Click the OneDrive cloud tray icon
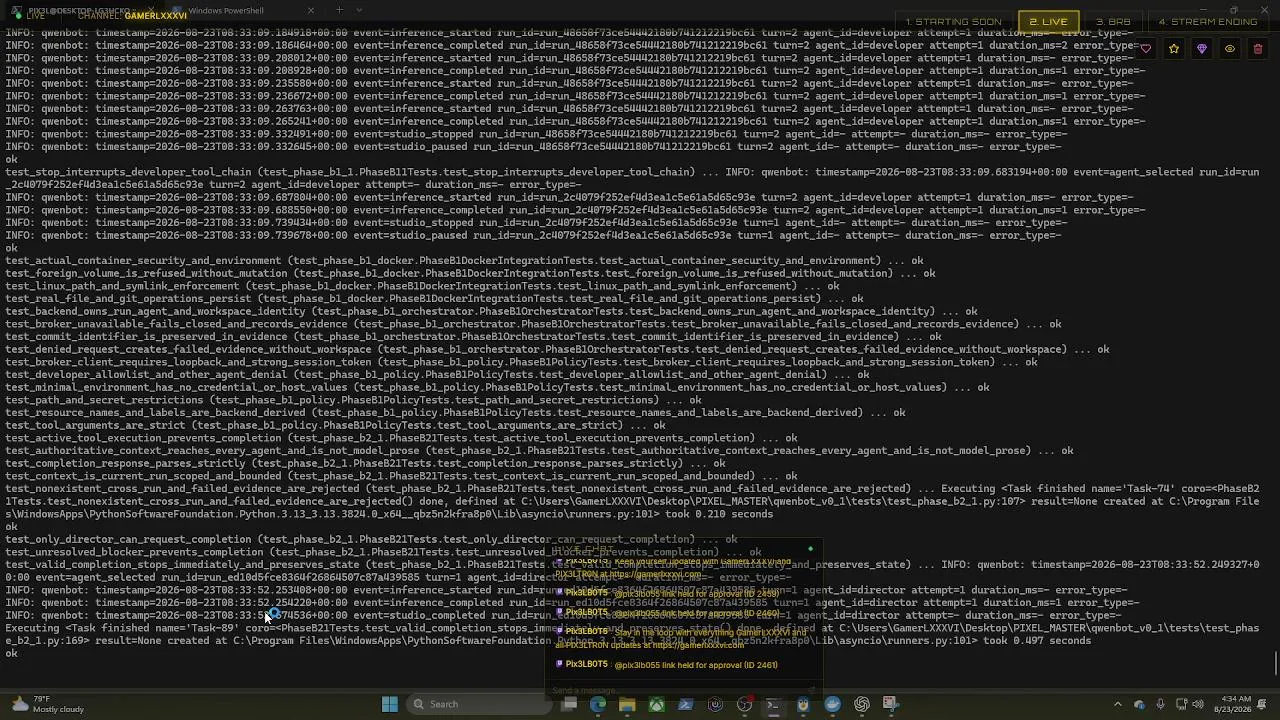The image size is (1280, 720). [1139, 704]
